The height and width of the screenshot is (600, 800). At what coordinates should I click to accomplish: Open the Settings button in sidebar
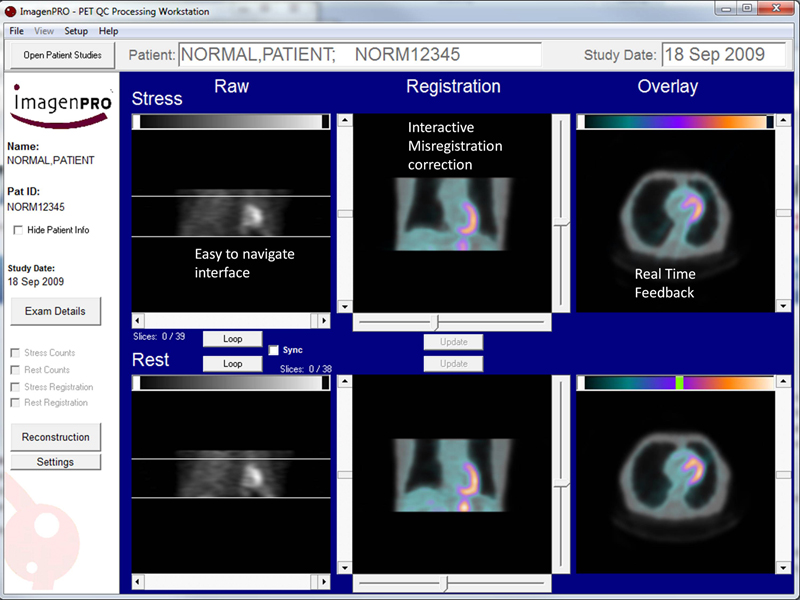[56, 462]
